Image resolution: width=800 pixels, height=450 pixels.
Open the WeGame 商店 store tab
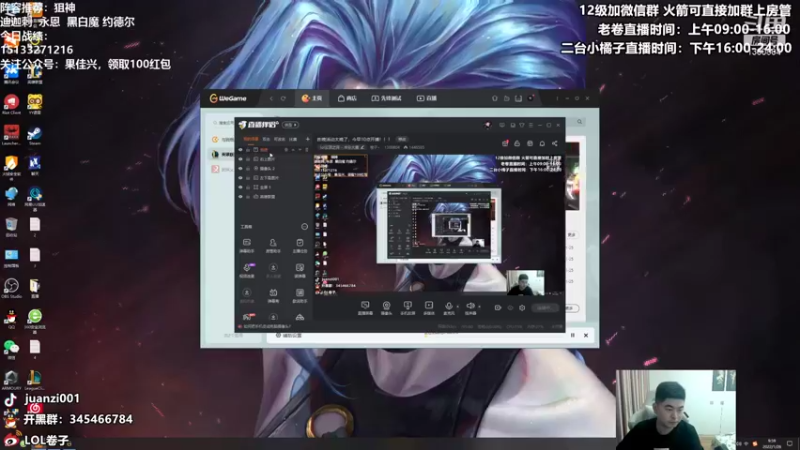347,98
